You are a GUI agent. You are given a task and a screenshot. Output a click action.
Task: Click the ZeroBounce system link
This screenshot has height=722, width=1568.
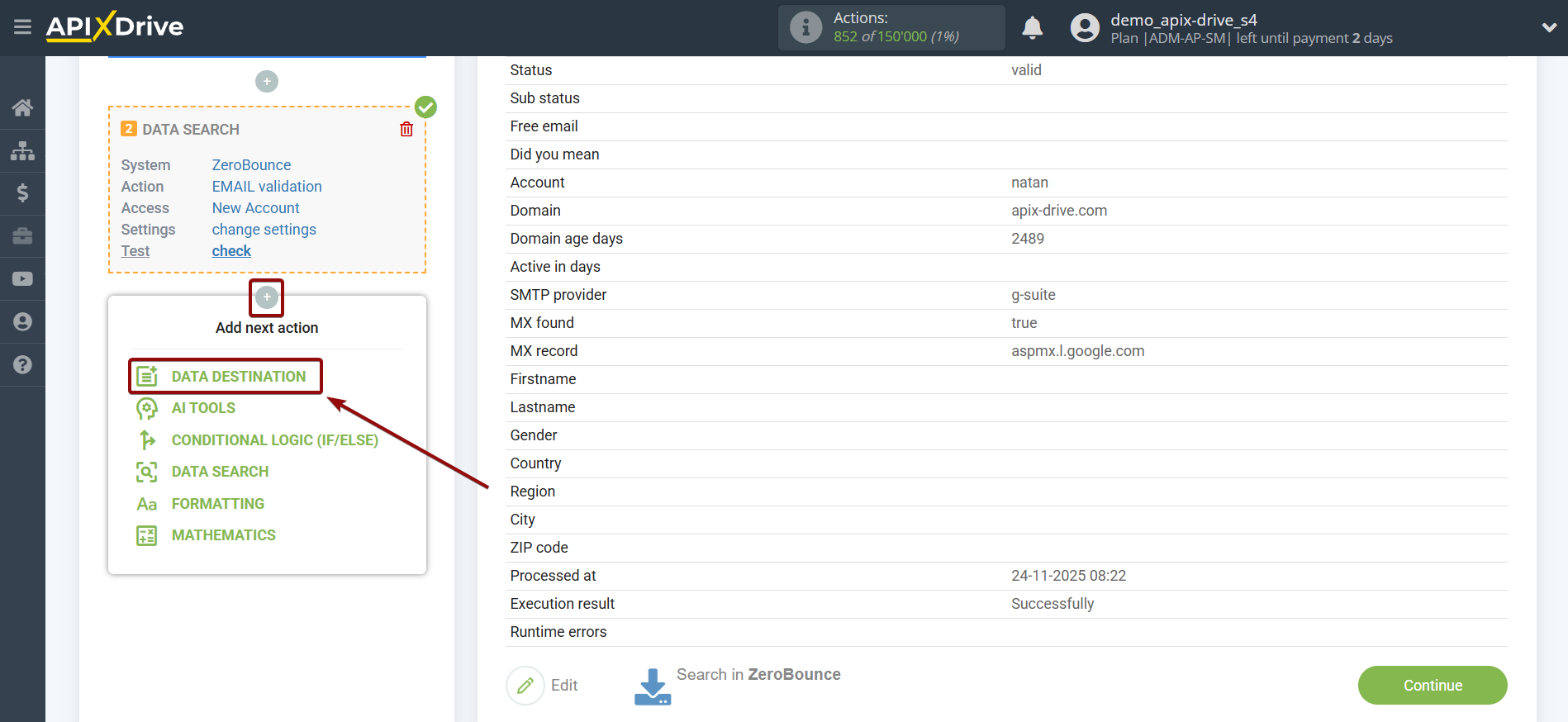point(251,165)
